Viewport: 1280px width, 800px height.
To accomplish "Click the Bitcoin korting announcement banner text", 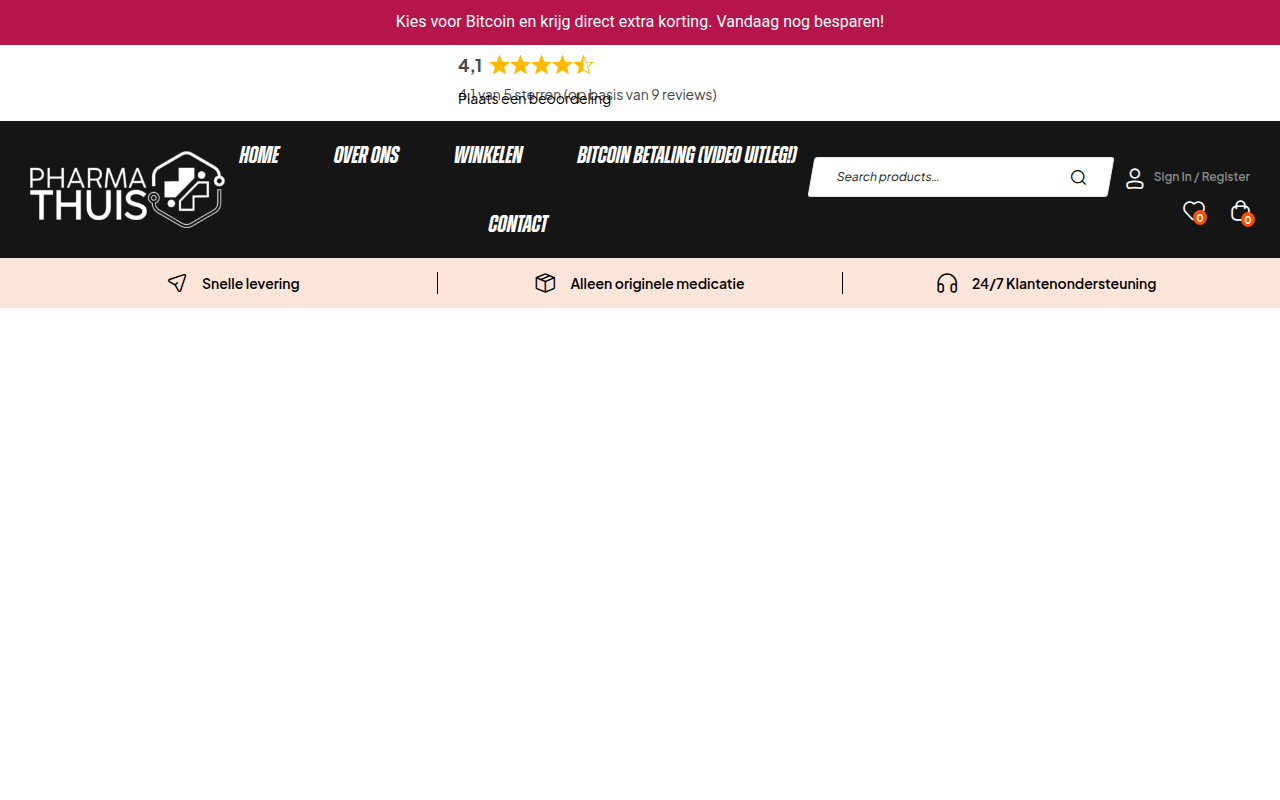I will (640, 22).
